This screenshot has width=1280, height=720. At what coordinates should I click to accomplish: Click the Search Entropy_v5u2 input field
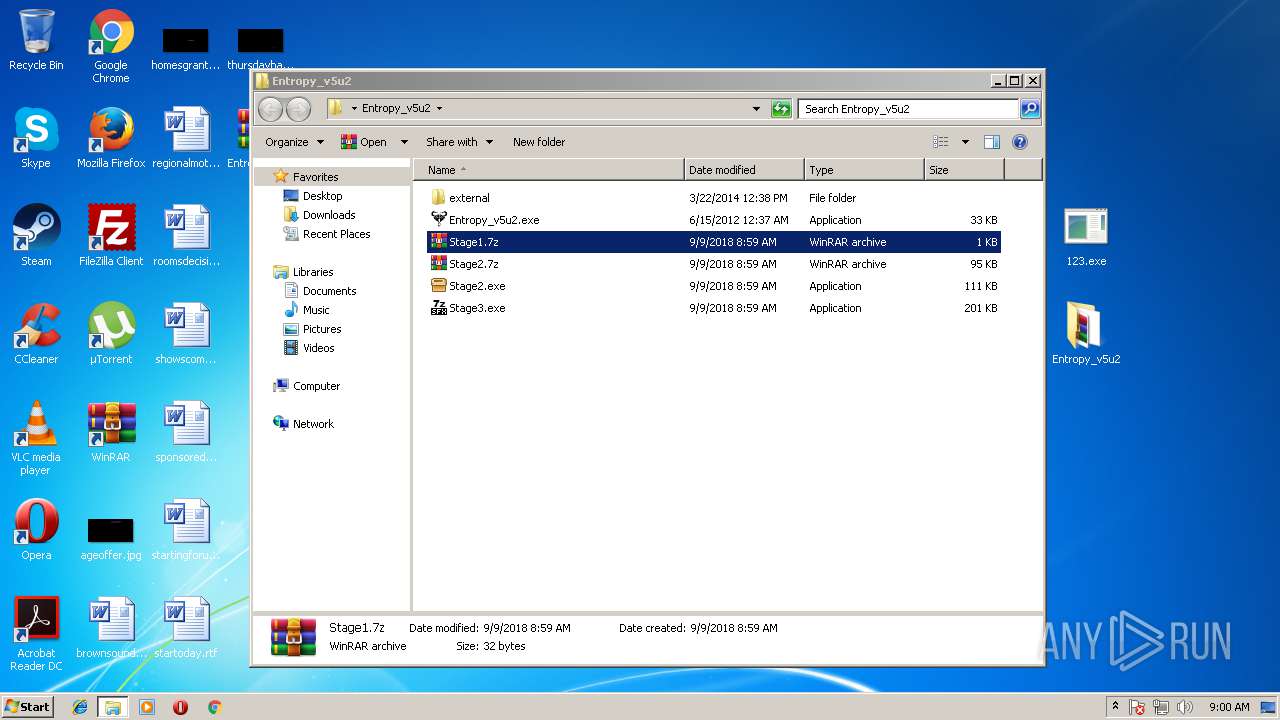pyautogui.click(x=908, y=109)
